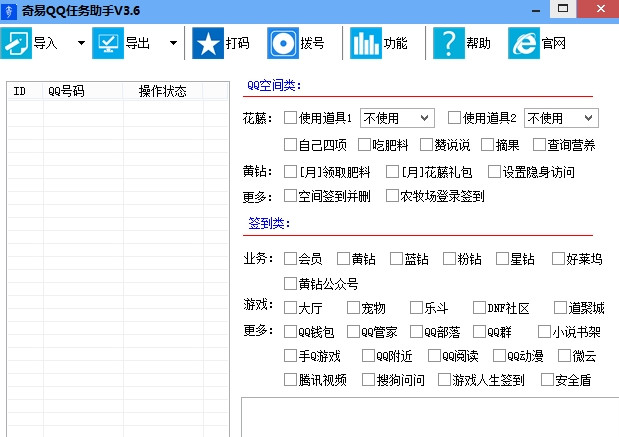
Task: Tick the 会员 sign-in checkbox
Action: tap(290, 259)
